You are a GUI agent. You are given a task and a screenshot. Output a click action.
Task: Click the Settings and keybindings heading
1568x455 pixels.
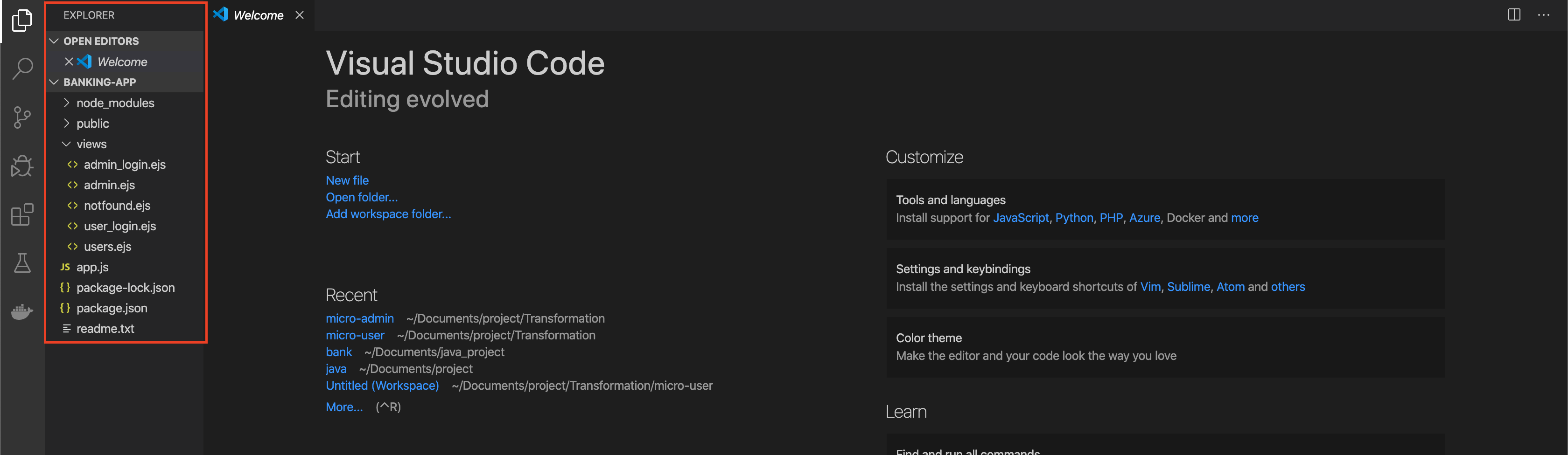coord(963,269)
